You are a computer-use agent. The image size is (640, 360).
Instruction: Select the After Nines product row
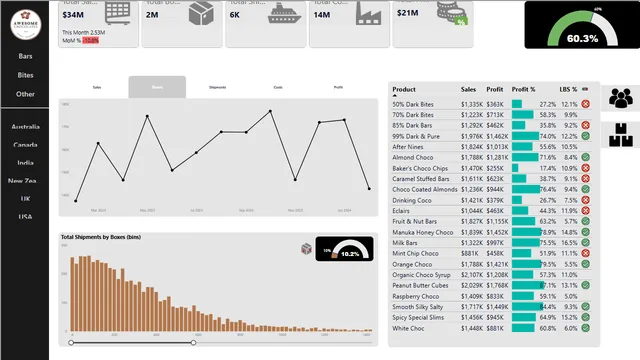click(x=491, y=147)
